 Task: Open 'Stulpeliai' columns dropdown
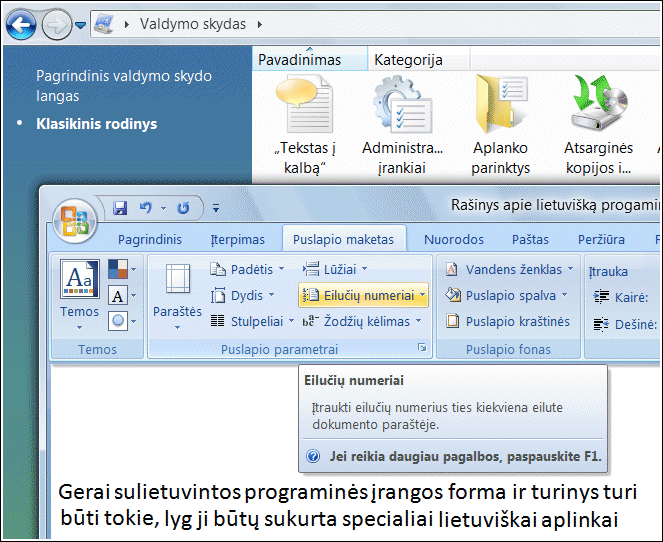(x=252, y=321)
